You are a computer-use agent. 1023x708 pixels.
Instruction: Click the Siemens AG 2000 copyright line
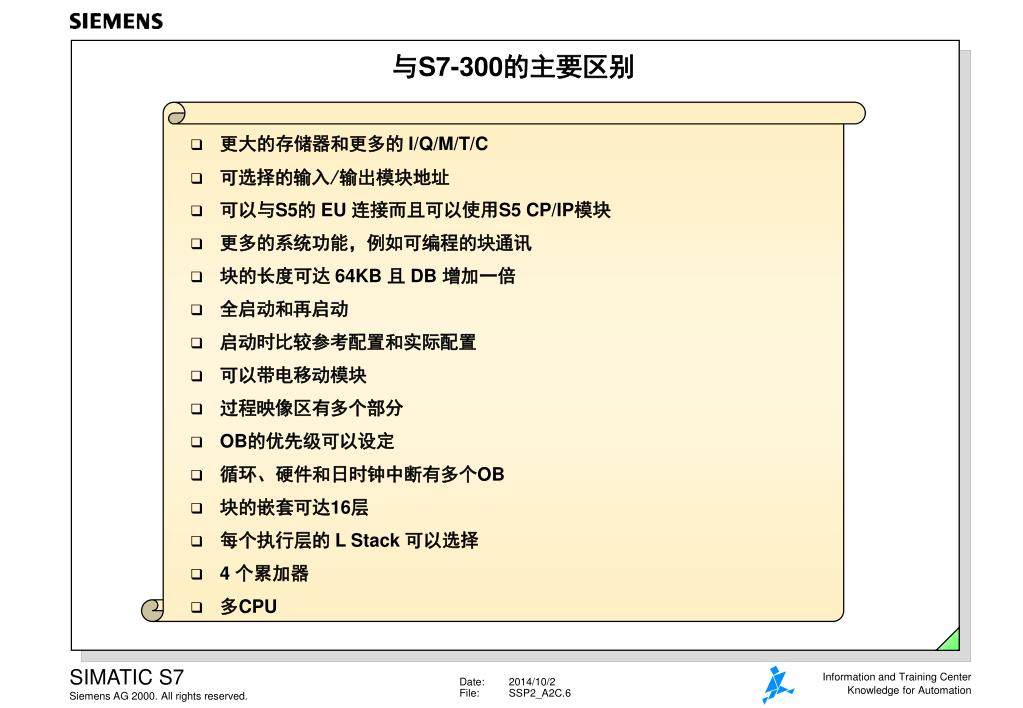click(x=159, y=696)
